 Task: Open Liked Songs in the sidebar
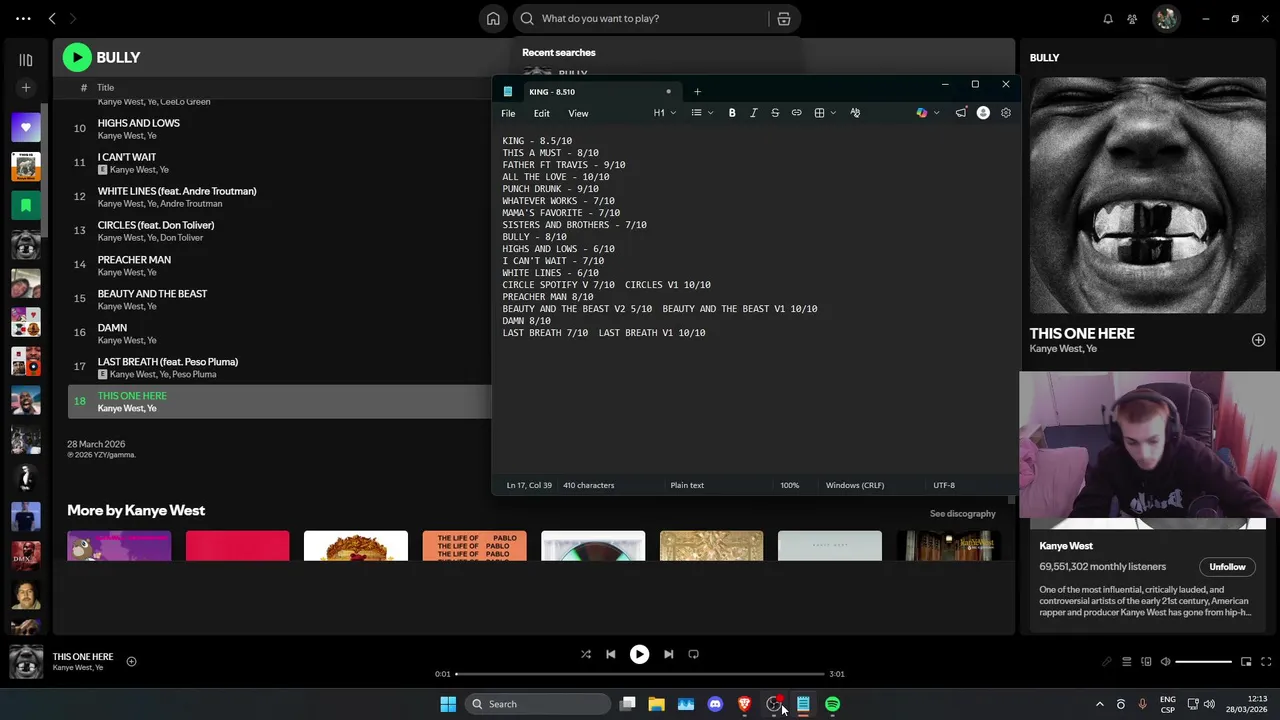pos(26,127)
